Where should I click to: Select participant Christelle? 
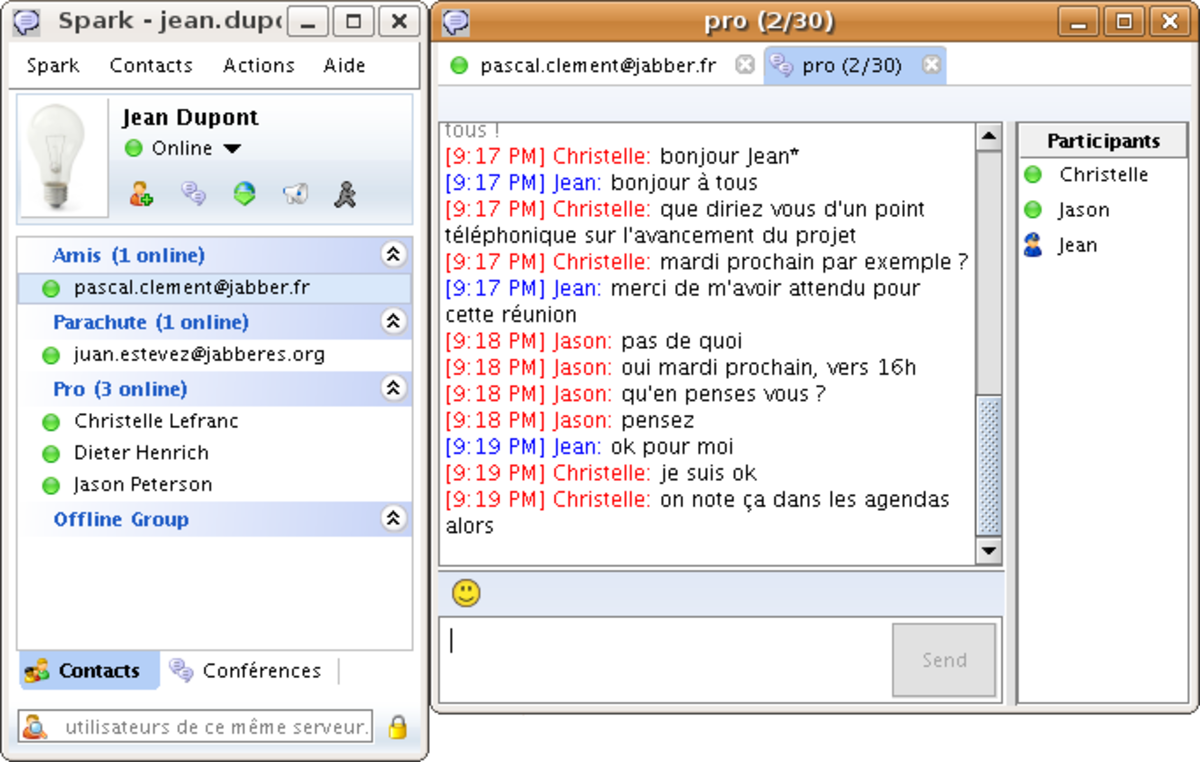1103,175
